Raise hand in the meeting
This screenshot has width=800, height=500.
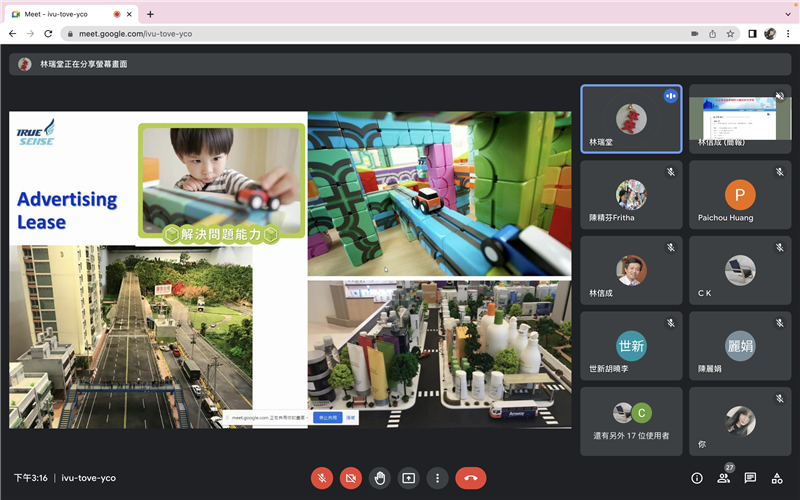click(380, 478)
